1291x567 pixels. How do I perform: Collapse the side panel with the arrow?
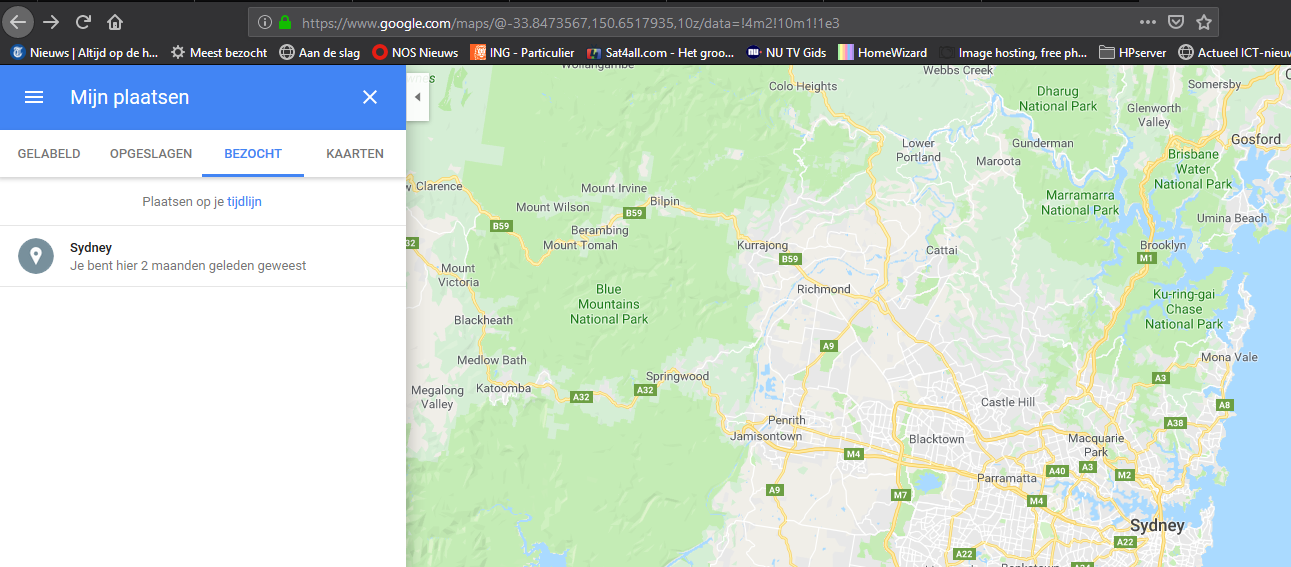(417, 97)
